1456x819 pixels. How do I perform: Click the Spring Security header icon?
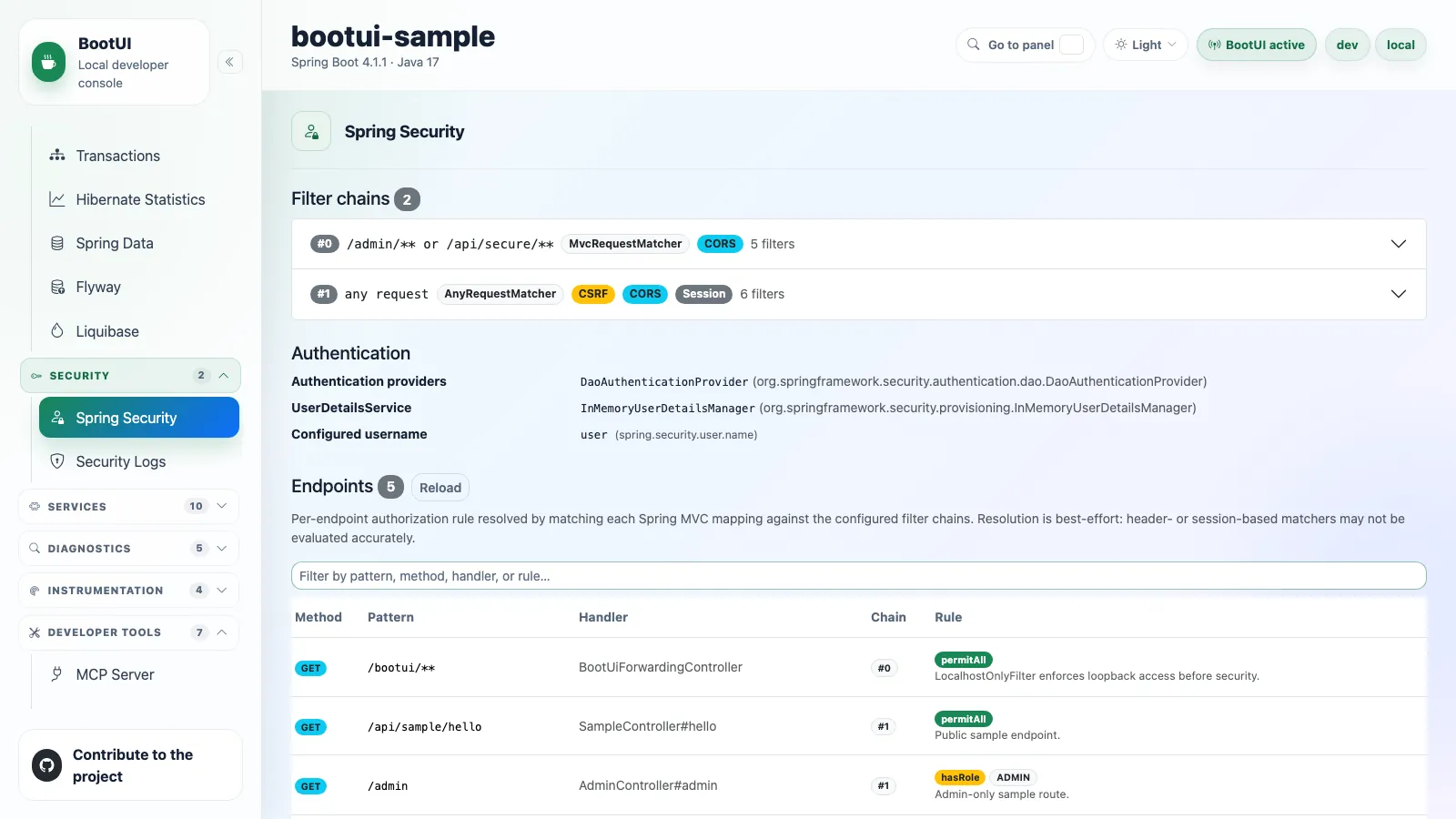click(311, 132)
